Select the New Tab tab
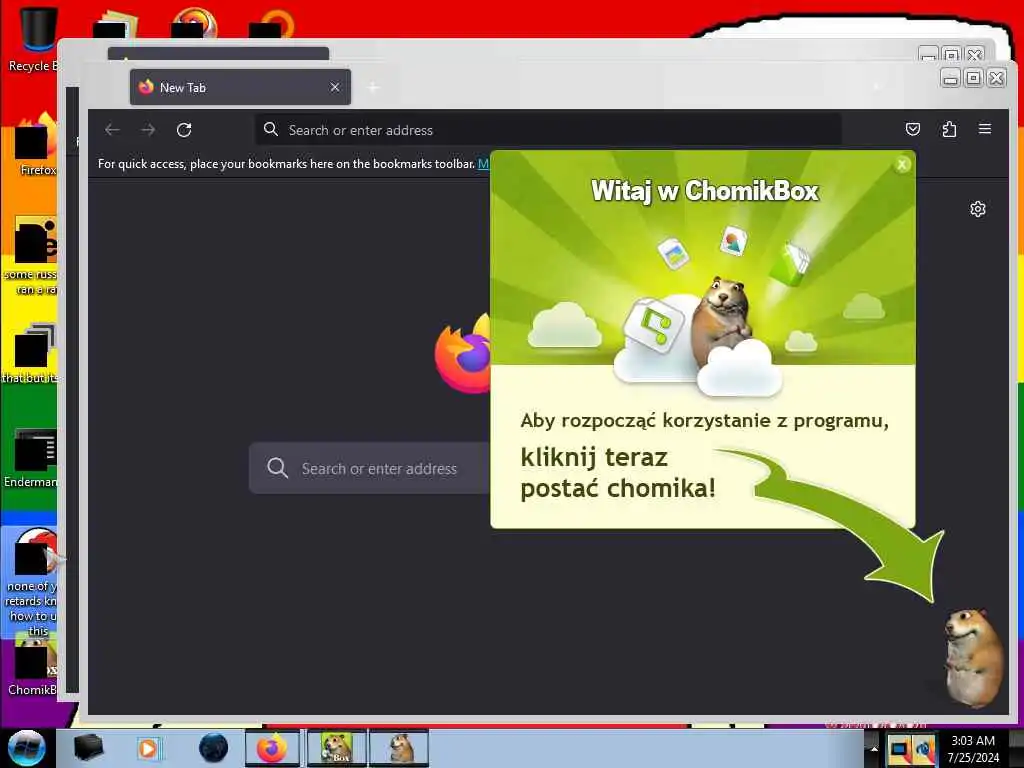 point(240,88)
